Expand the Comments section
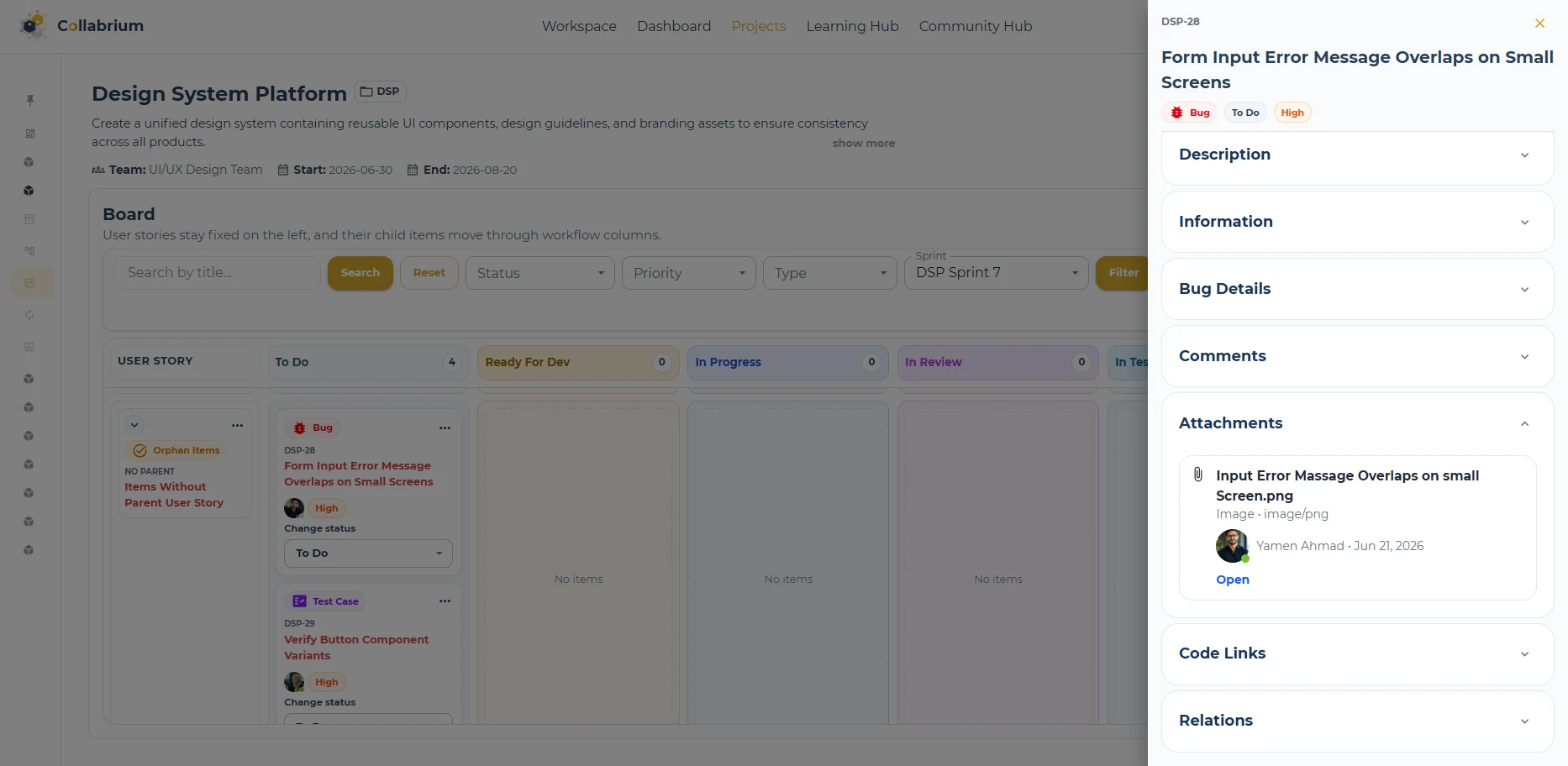 point(1357,356)
